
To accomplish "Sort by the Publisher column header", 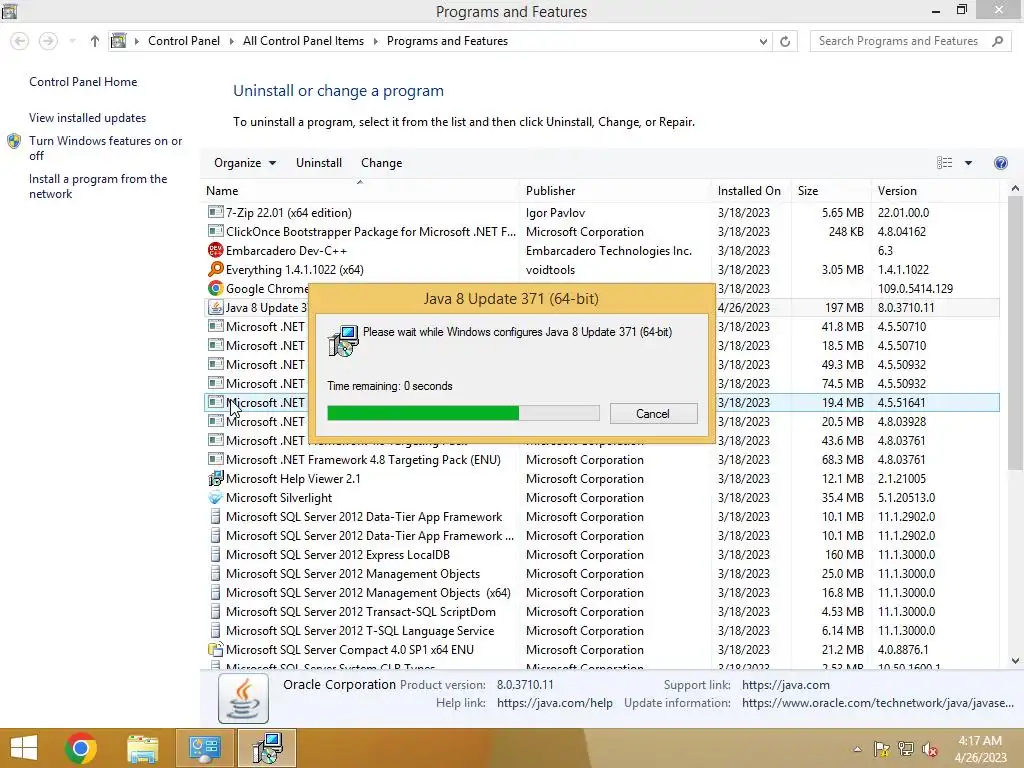I will pos(616,191).
